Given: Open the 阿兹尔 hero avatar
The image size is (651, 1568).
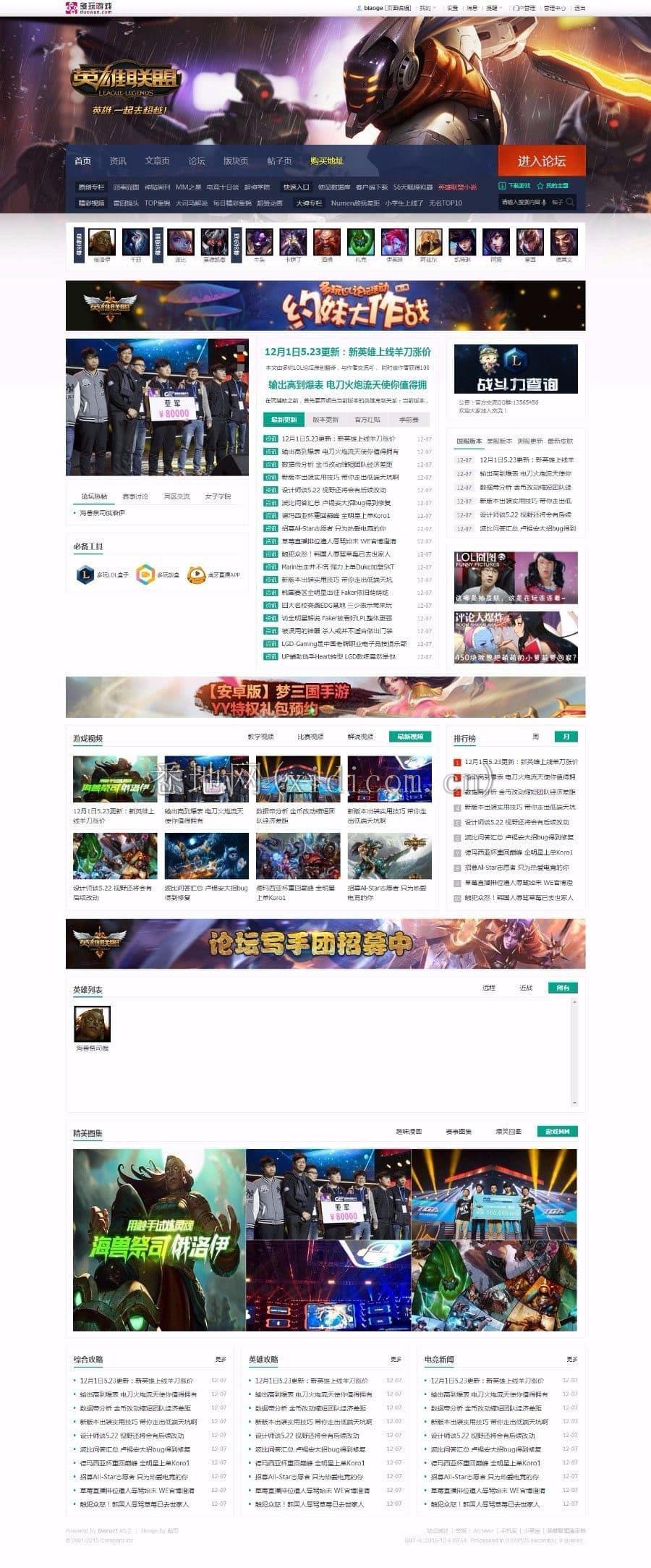Looking at the screenshot, I should pyautogui.click(x=428, y=242).
